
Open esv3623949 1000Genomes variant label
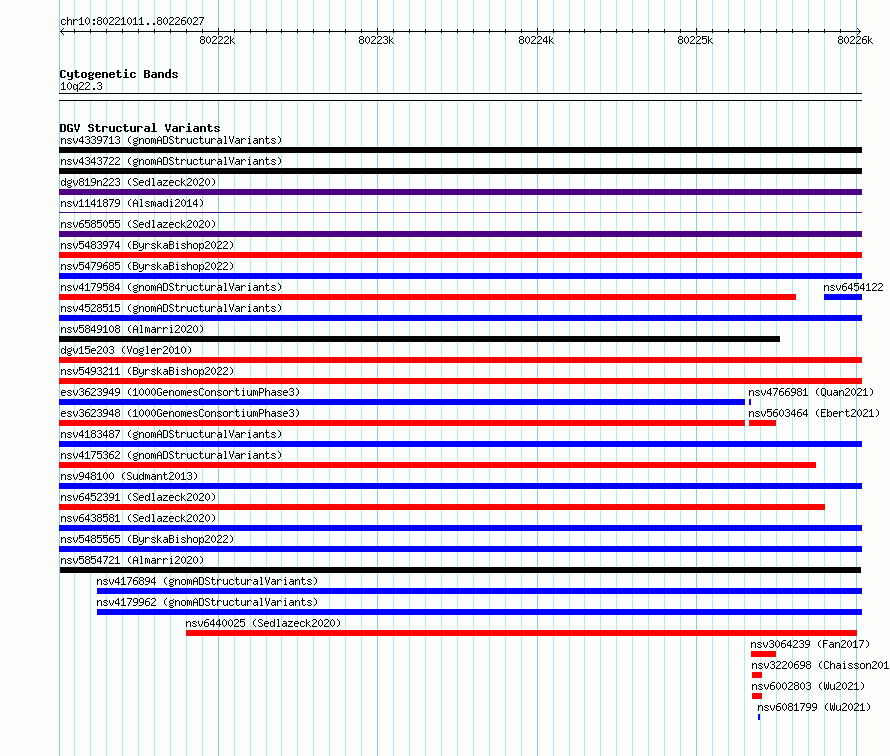click(180, 392)
